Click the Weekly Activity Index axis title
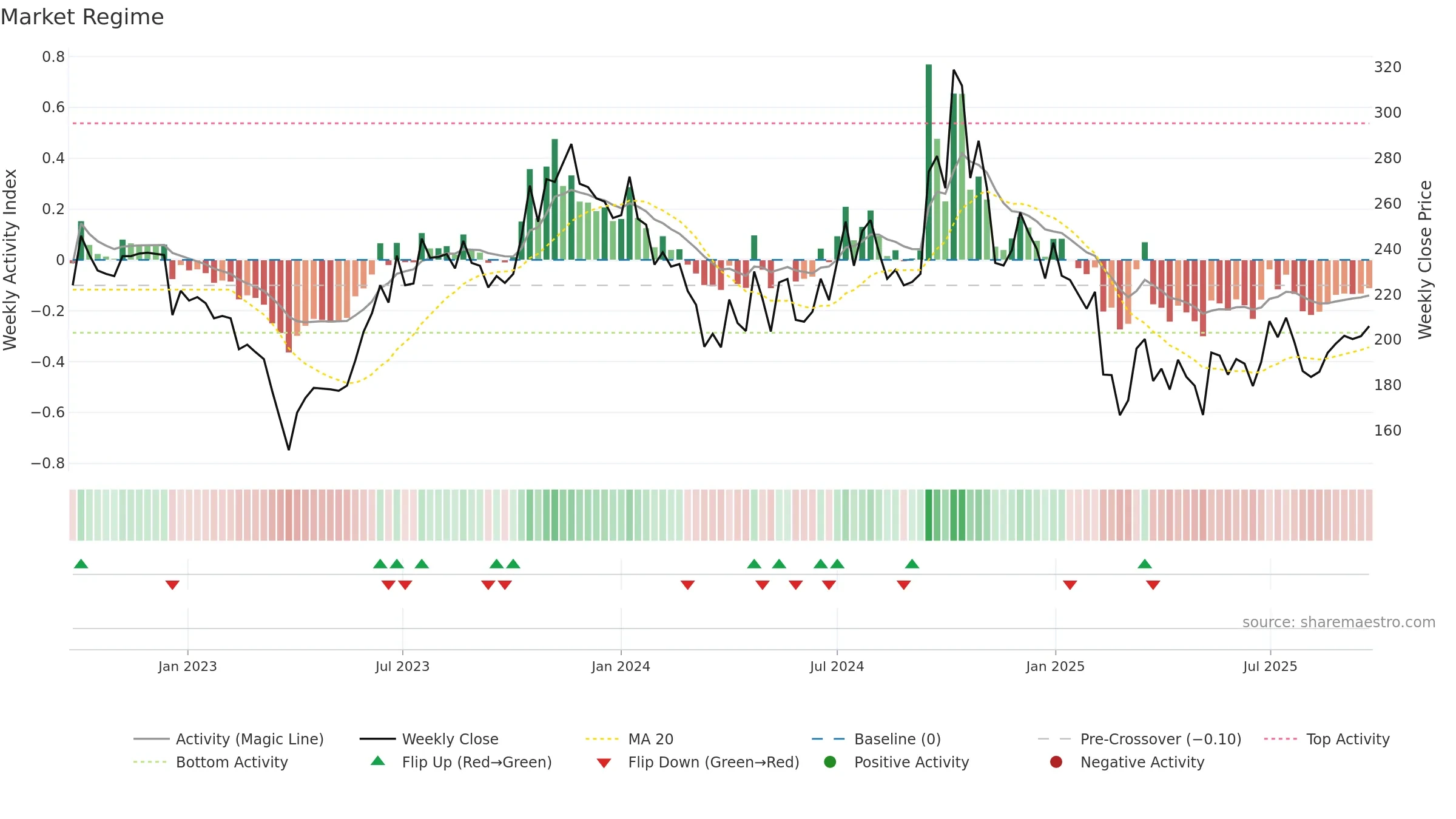This screenshot has height=819, width=1456. [10, 260]
